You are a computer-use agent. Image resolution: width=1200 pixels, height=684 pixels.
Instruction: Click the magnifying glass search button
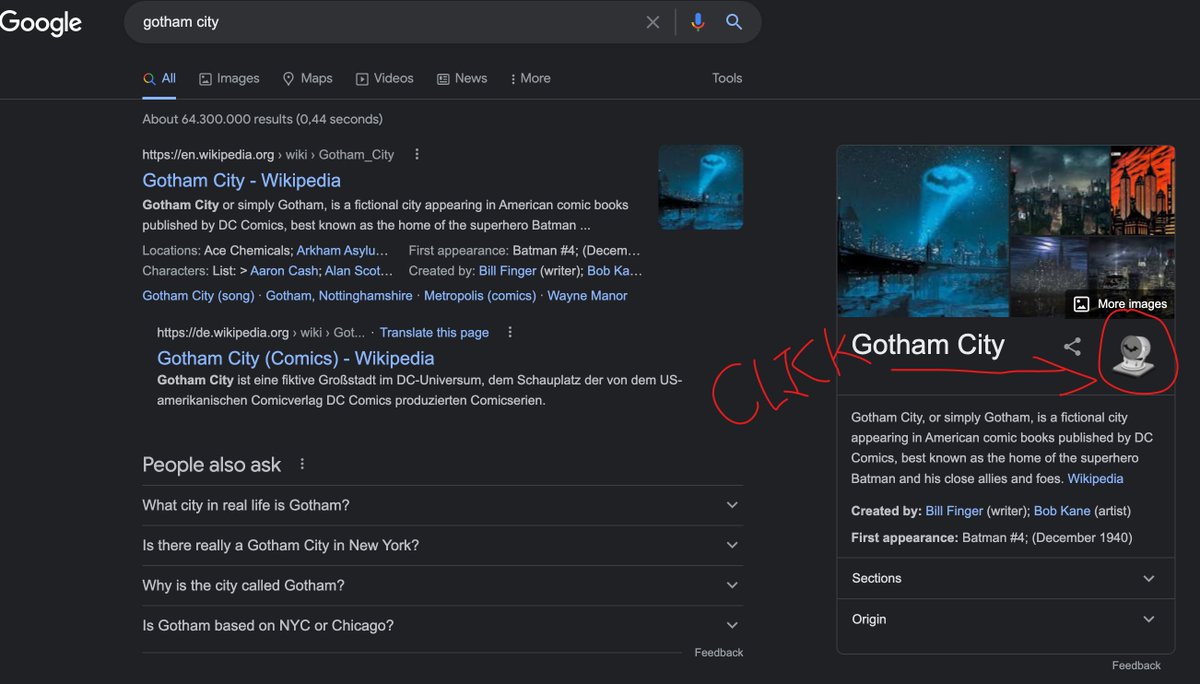tap(734, 22)
